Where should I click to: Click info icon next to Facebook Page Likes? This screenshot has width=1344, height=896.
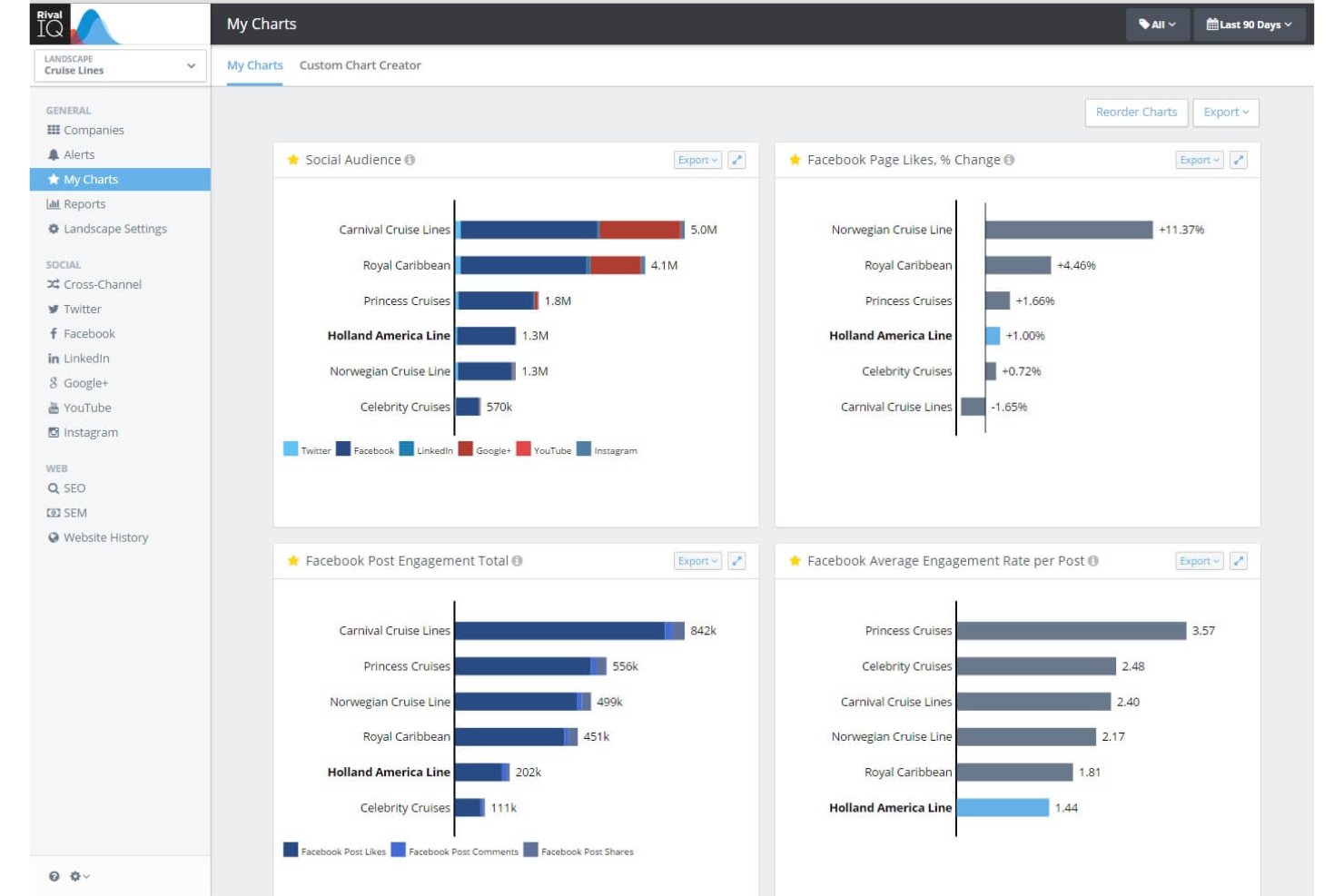(1009, 160)
